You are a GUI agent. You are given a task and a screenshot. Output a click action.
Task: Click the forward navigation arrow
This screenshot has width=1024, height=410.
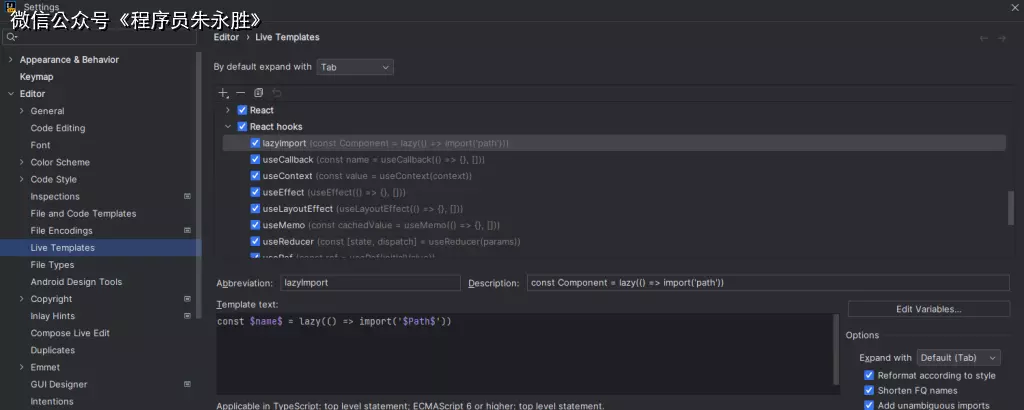click(1003, 38)
